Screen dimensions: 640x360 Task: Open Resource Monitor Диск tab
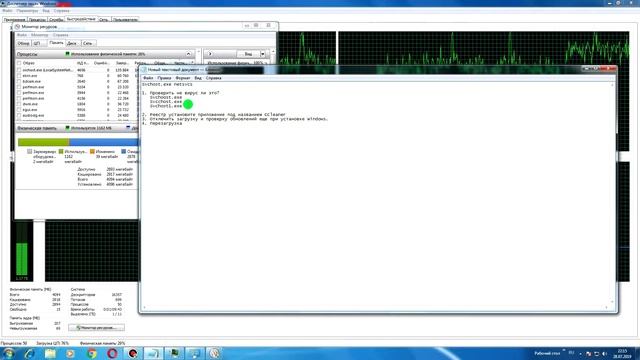click(72, 43)
